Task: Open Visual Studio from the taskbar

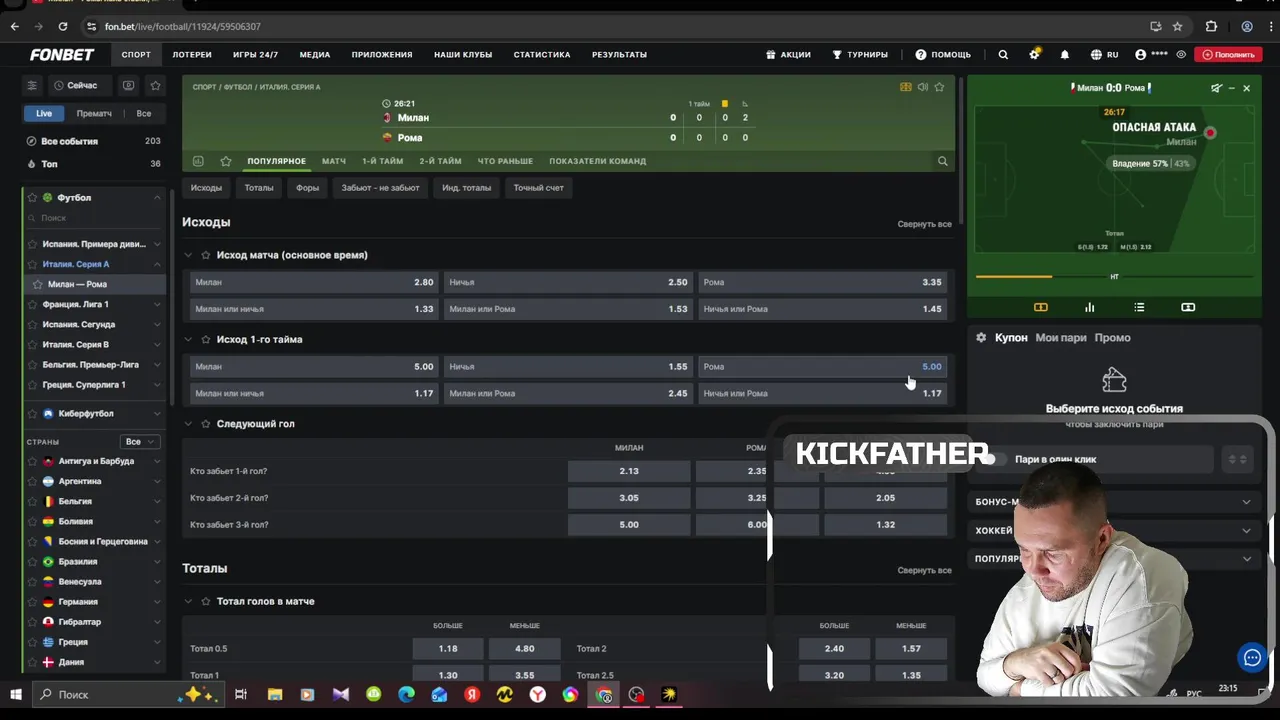Action: 341,694
